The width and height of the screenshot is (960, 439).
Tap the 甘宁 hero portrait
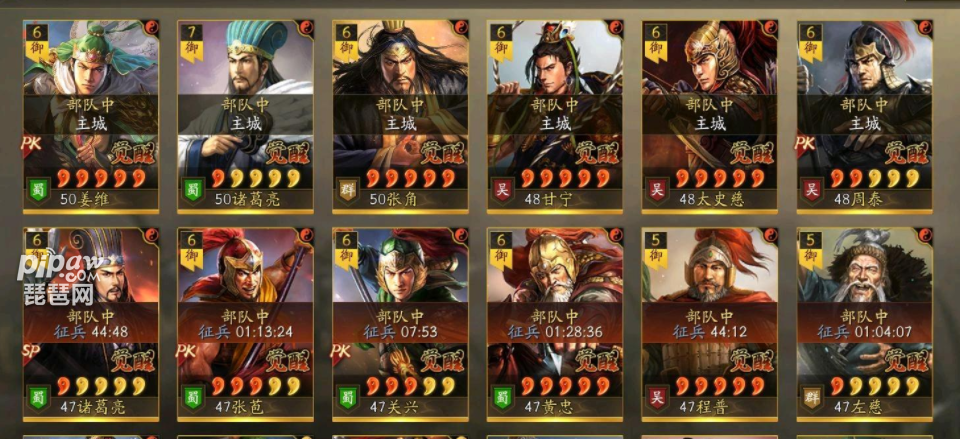pos(555,116)
